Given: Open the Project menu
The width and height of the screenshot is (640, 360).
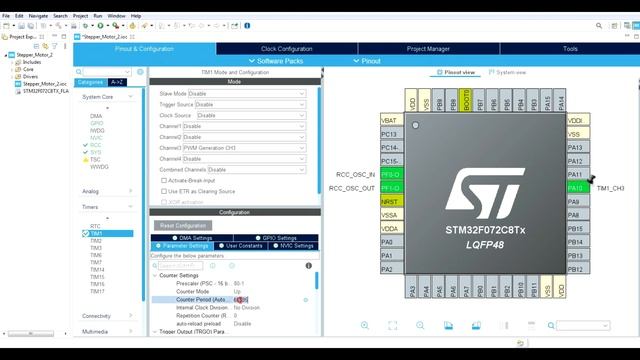Looking at the screenshot, I should (80, 16).
